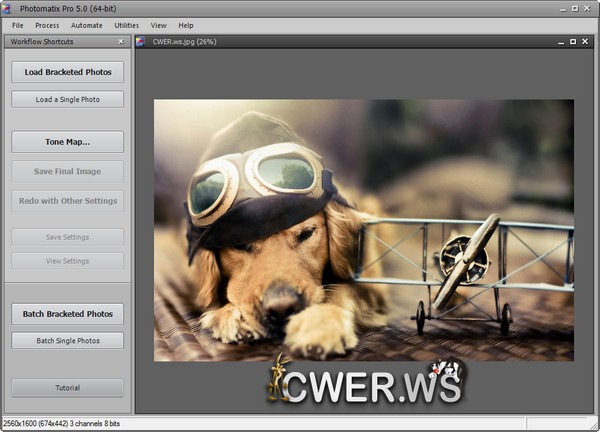Click the CWER.ws.jpg document window icon
Viewport: 600px width, 432px height.
tap(141, 42)
